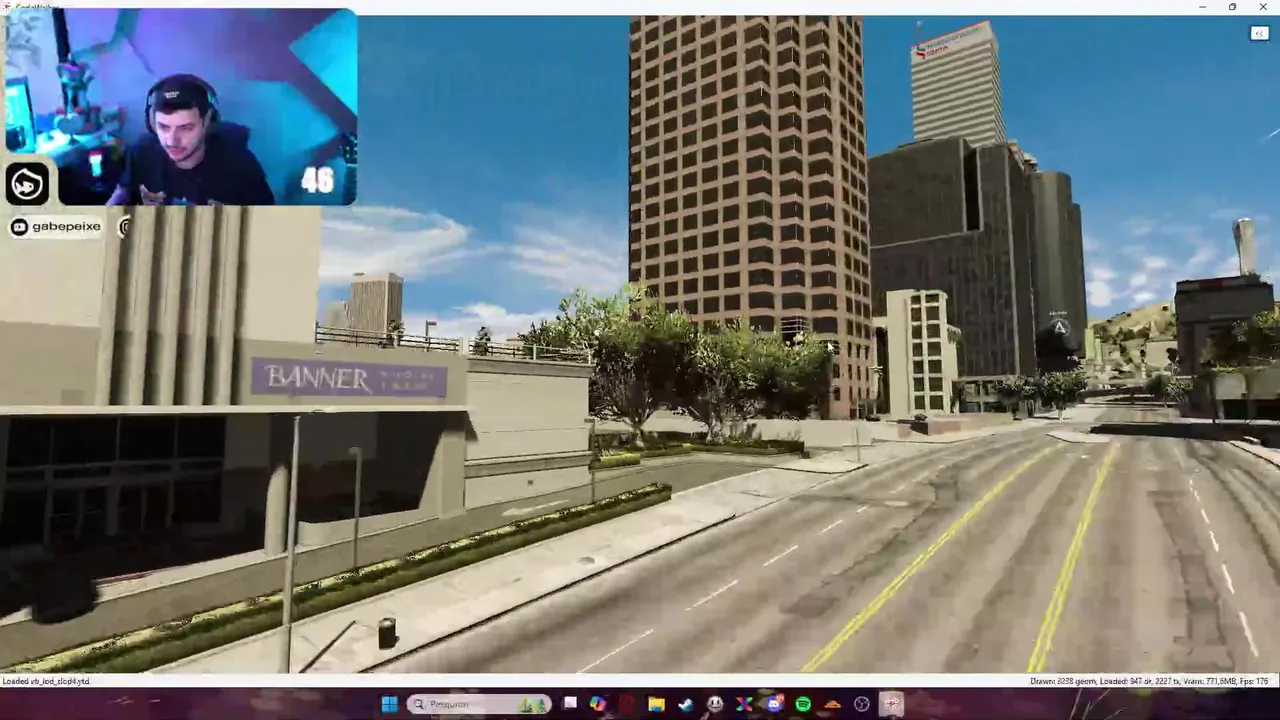1280x720 pixels.
Task: Open the orange cloud taskbar icon
Action: click(x=832, y=704)
